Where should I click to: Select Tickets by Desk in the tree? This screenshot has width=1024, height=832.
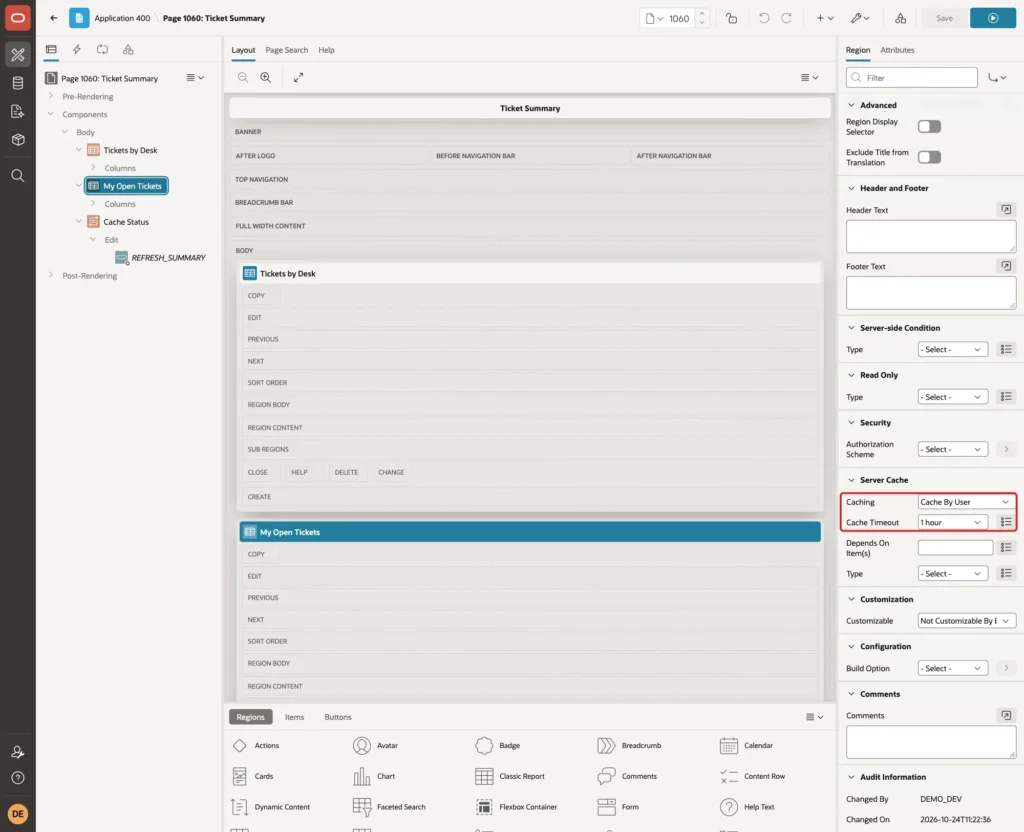pyautogui.click(x=130, y=150)
